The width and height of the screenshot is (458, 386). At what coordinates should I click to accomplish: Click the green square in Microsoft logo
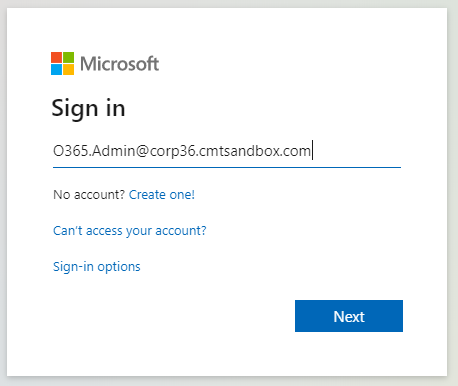(68, 57)
